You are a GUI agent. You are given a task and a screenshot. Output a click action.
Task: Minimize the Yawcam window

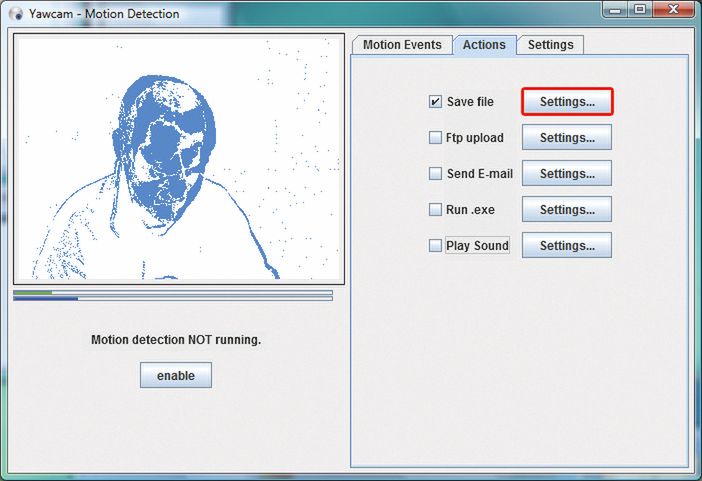(x=616, y=9)
